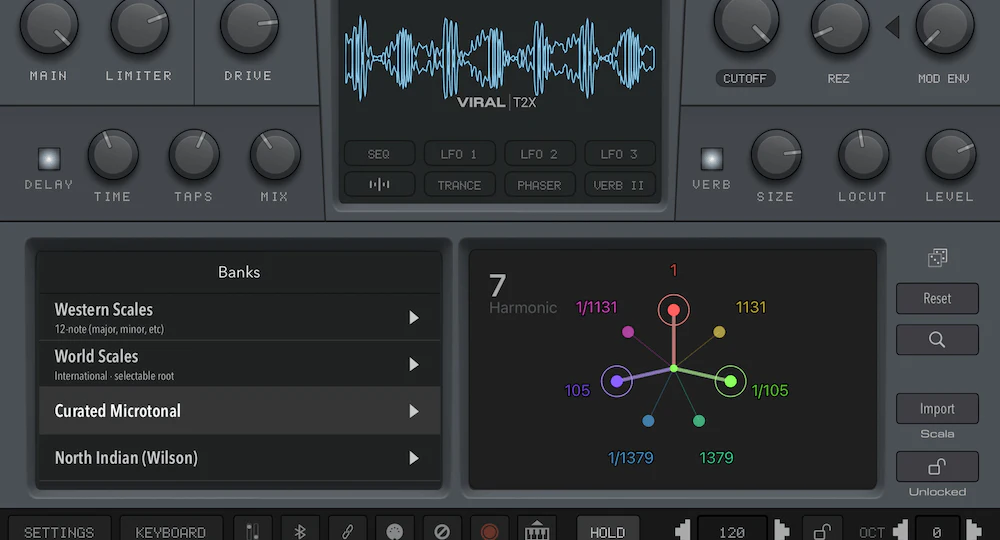
Task: Click the magnifier search button
Action: coord(937,339)
